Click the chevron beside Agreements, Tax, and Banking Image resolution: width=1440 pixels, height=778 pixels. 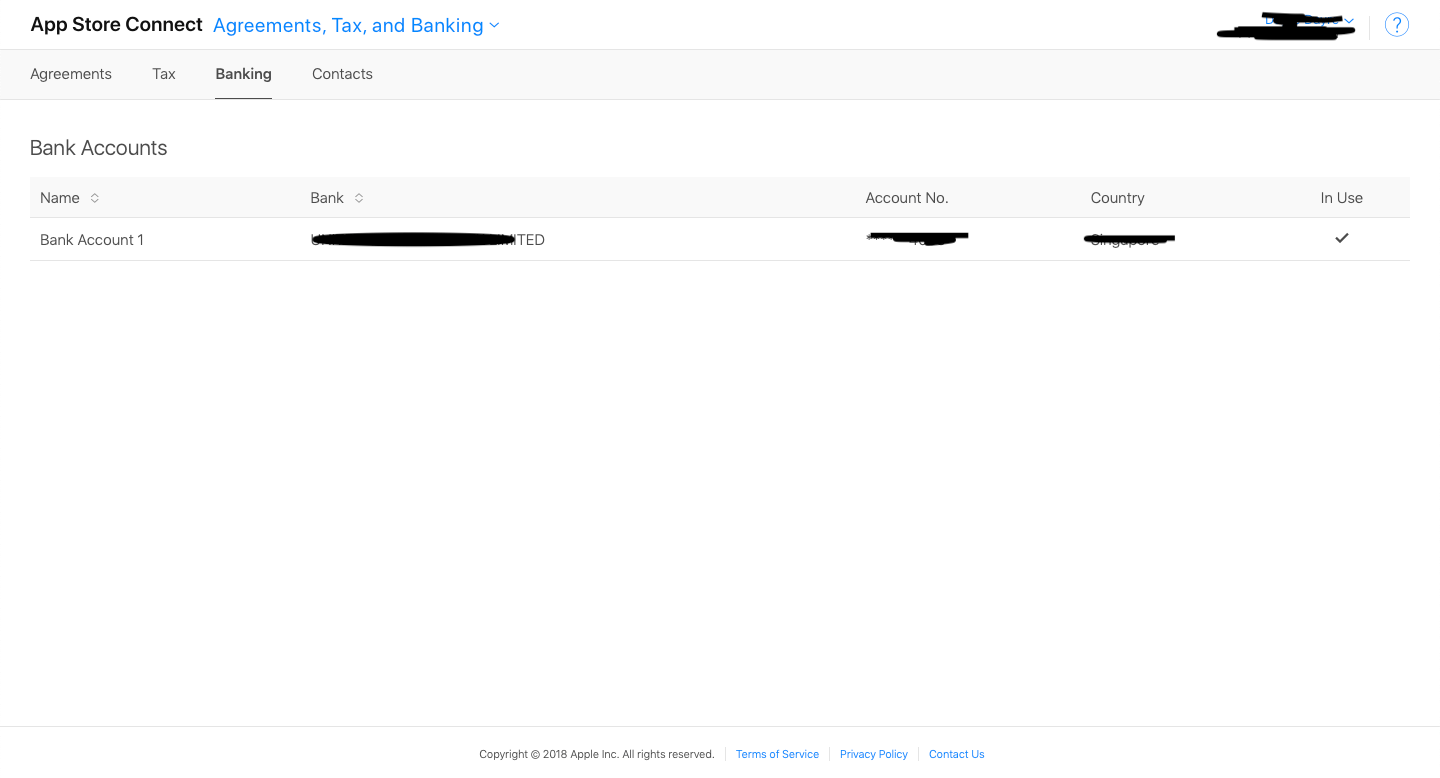coord(494,25)
